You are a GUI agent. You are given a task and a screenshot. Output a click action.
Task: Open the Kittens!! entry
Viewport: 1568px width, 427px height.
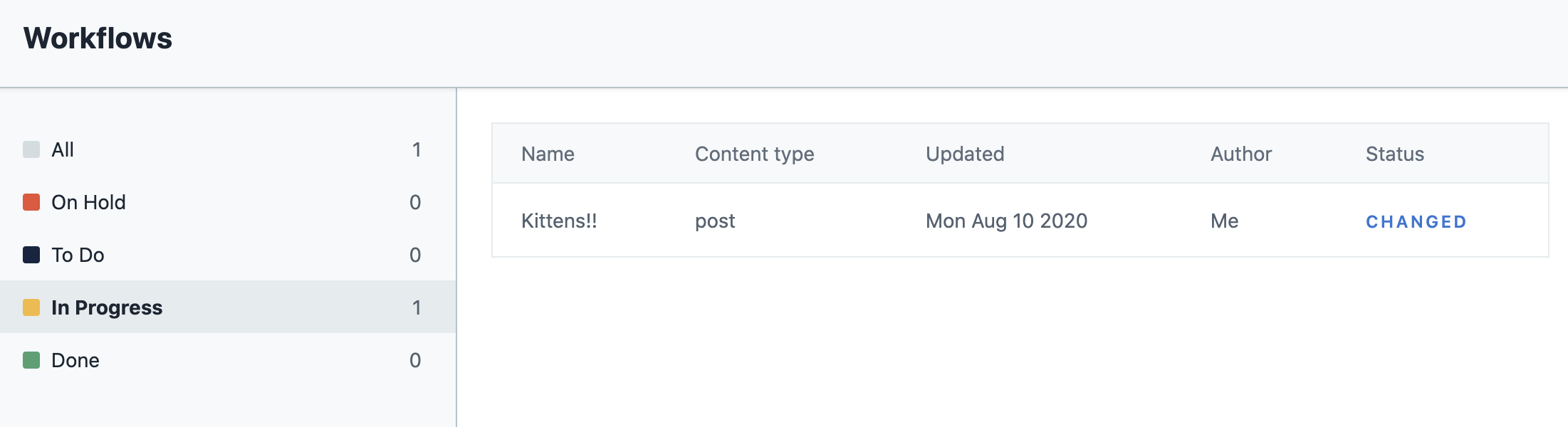(559, 221)
